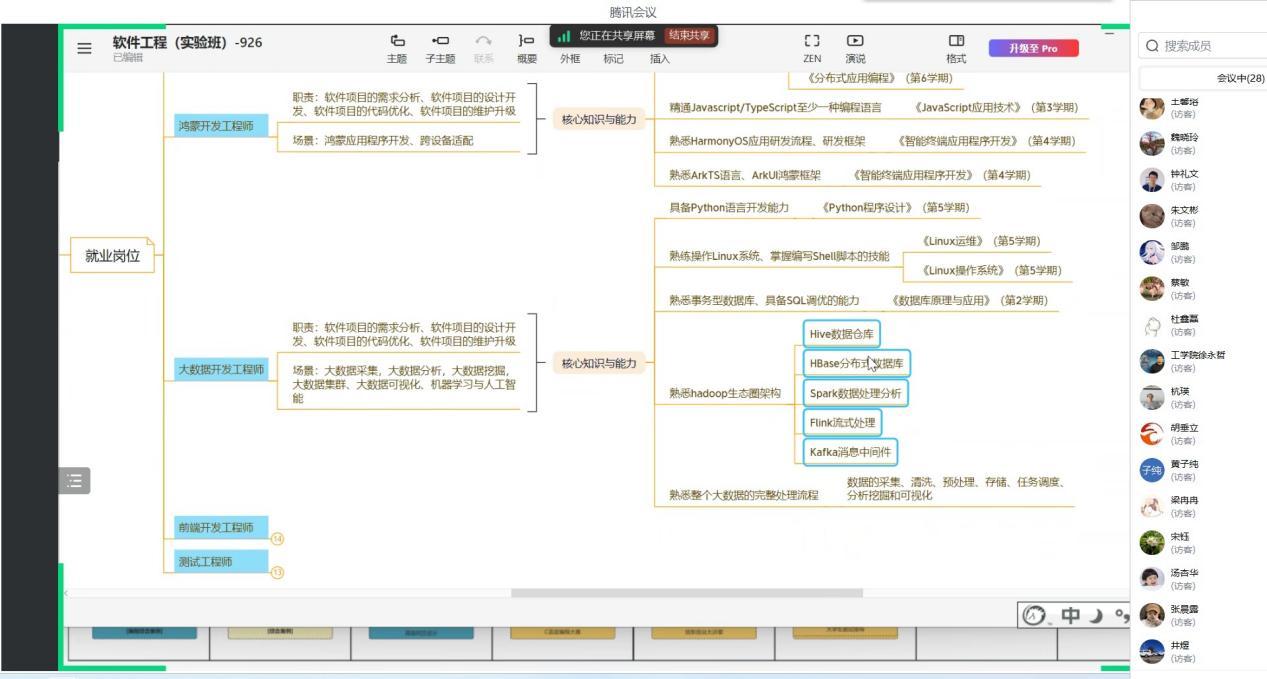Click the 搜索成员 member search field

point(1200,46)
